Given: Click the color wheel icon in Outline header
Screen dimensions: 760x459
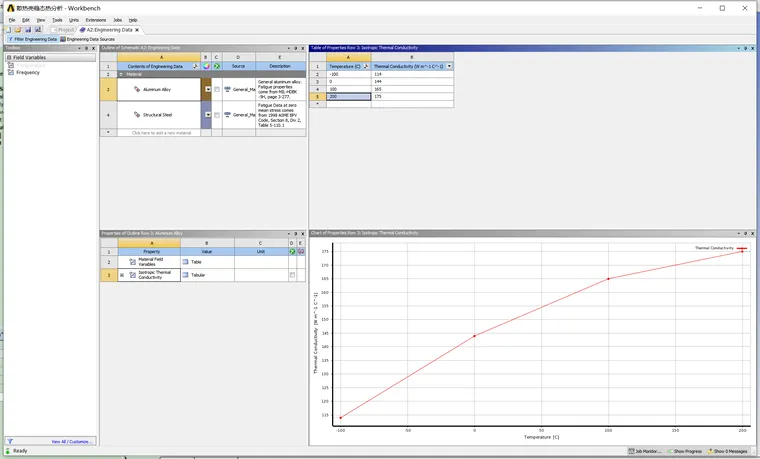Looking at the screenshot, I should coord(206,66).
